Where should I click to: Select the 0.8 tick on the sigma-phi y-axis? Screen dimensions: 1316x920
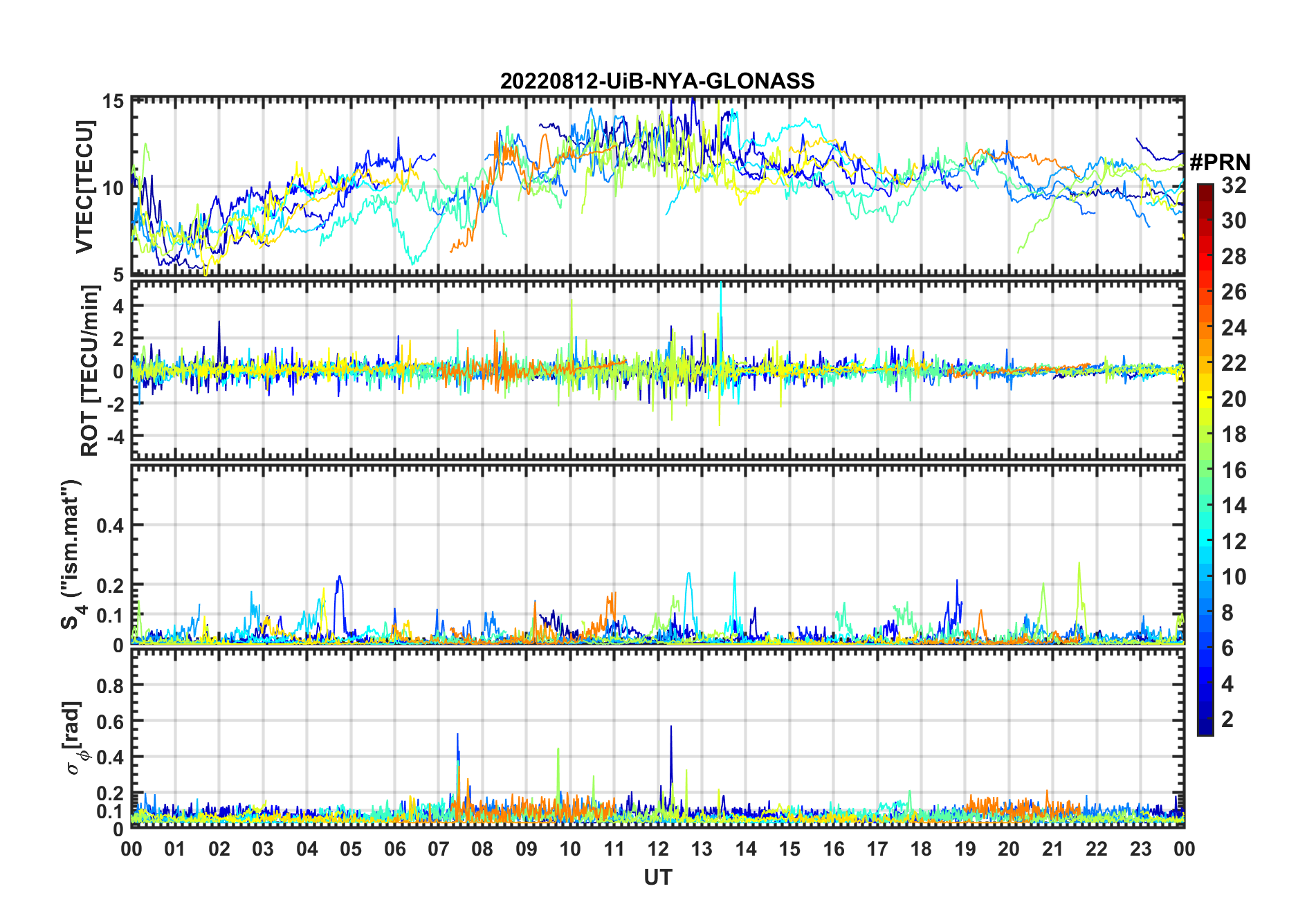click(111, 686)
